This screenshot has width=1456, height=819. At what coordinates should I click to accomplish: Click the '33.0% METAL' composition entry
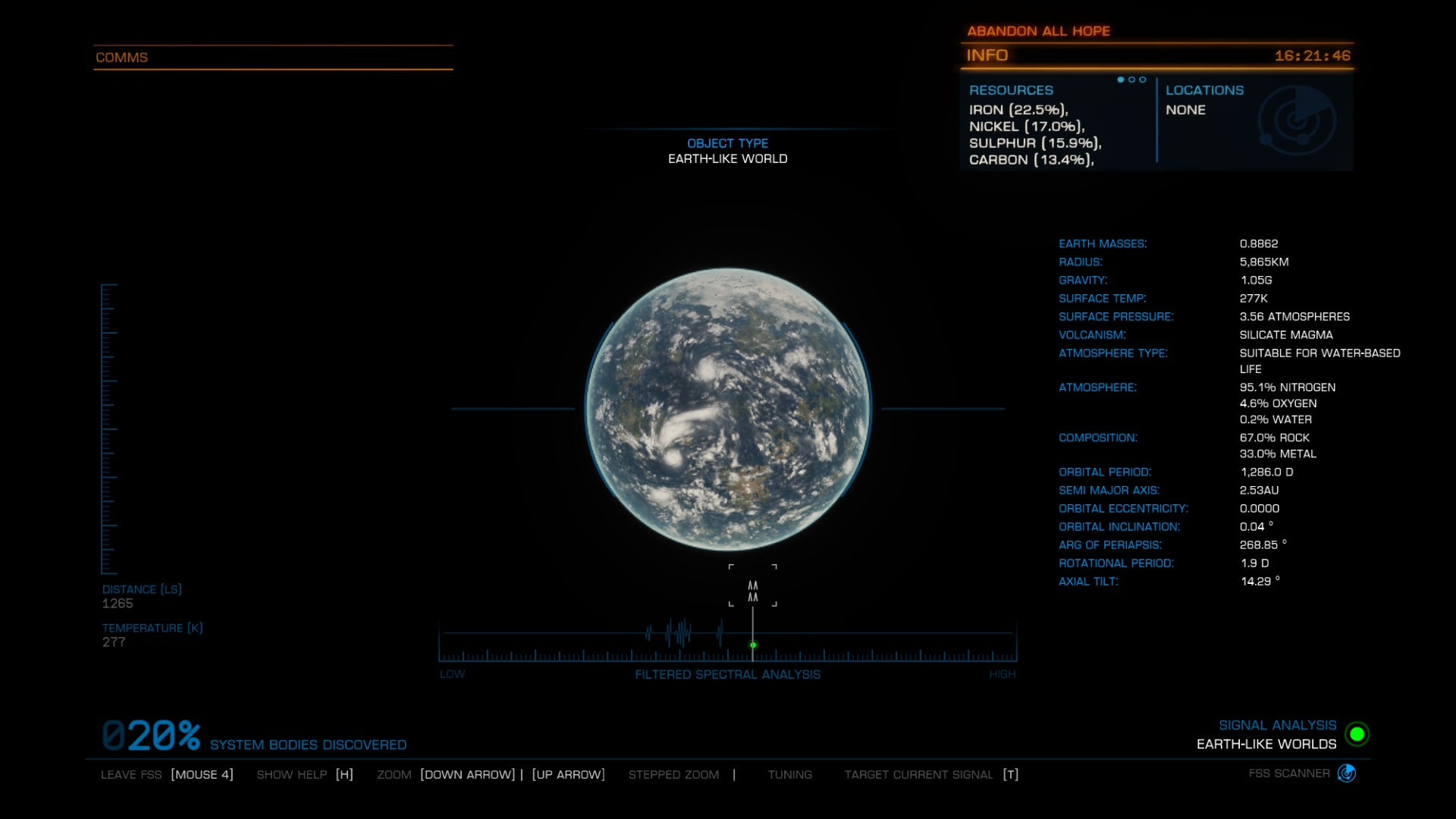point(1278,453)
